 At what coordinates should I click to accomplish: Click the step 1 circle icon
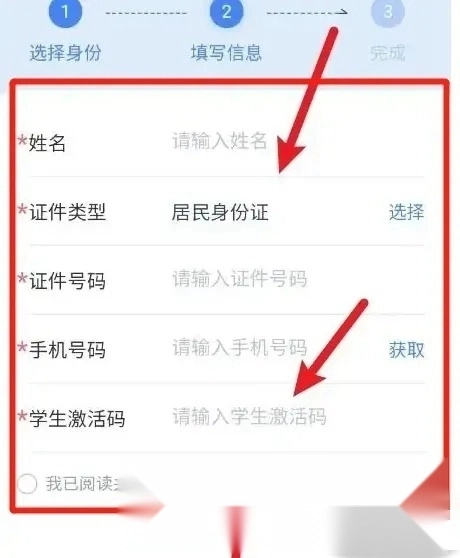tap(65, 12)
